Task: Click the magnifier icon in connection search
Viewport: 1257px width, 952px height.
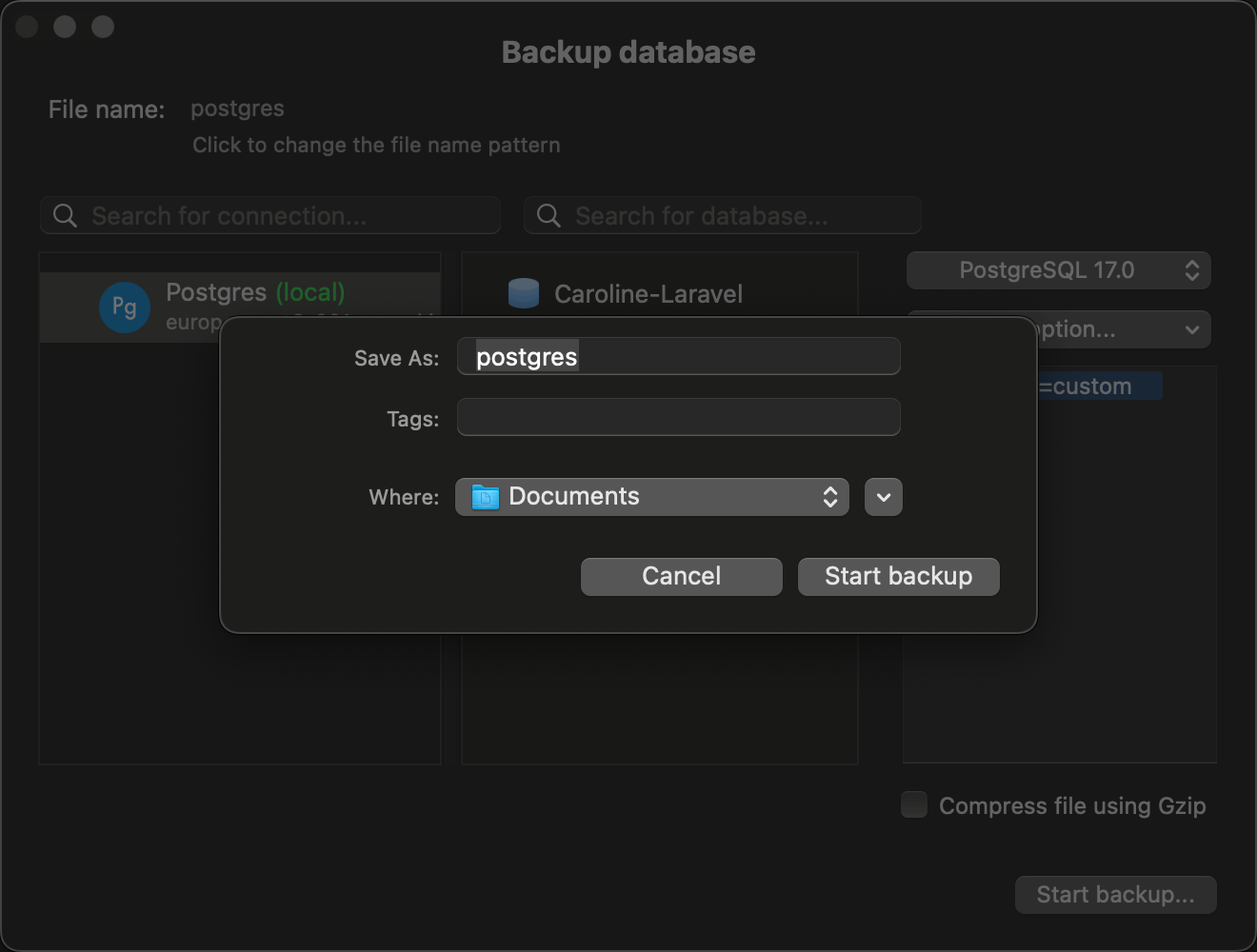Action: (x=64, y=215)
